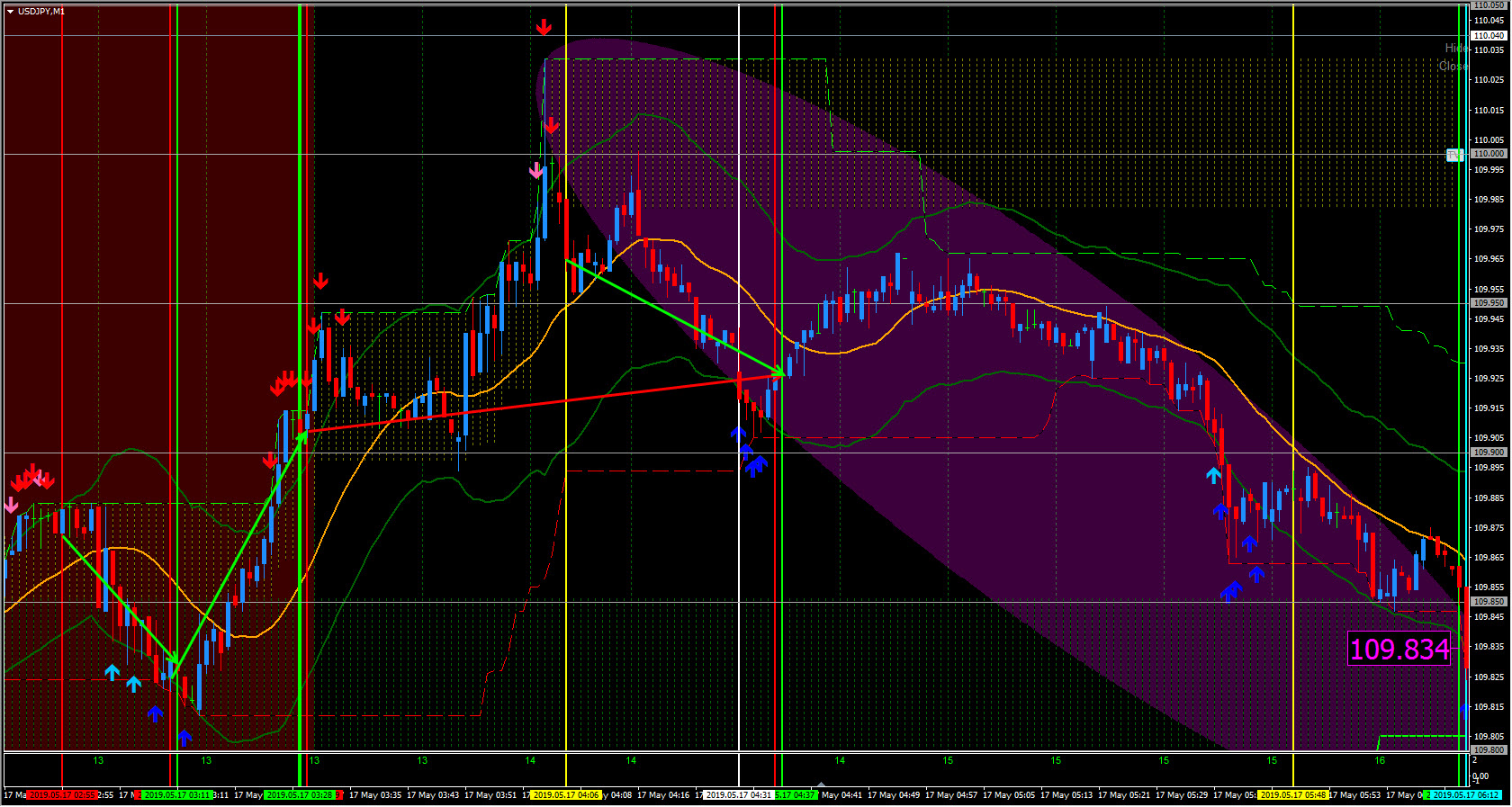
Task: Click the 109.875 value on the price scale
Action: pos(1489,528)
